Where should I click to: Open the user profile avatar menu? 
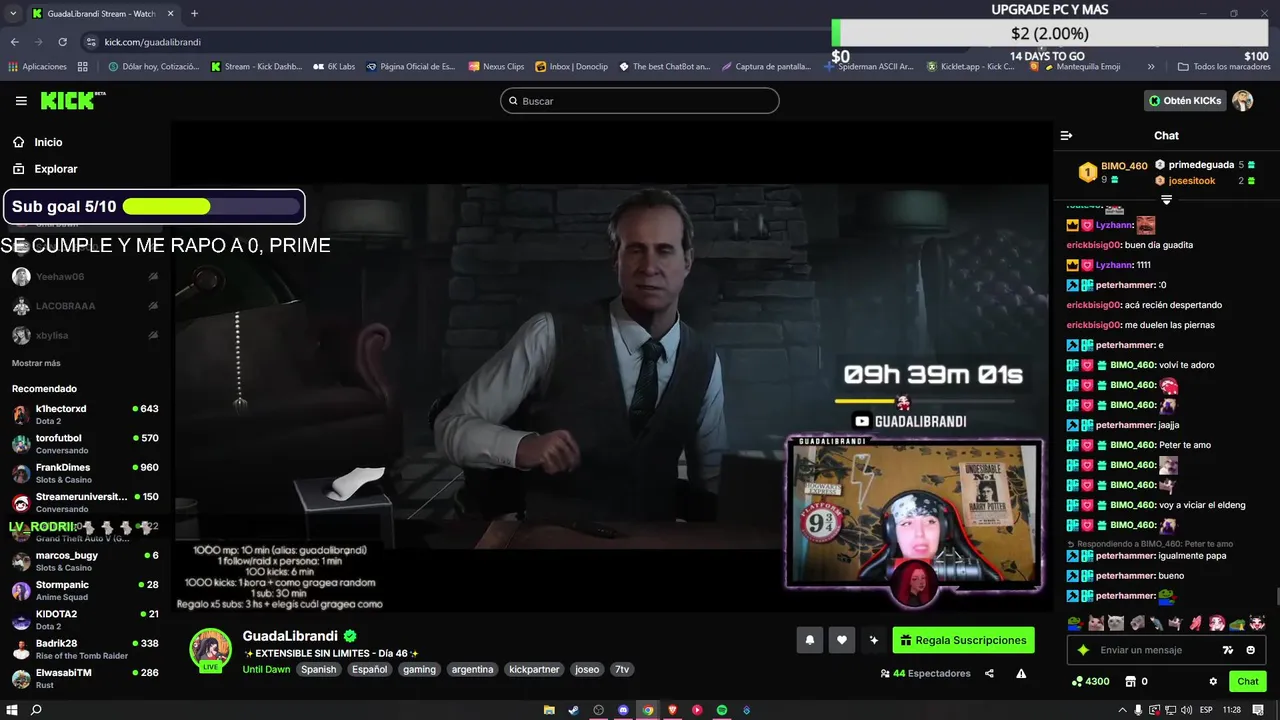pyautogui.click(x=1243, y=101)
